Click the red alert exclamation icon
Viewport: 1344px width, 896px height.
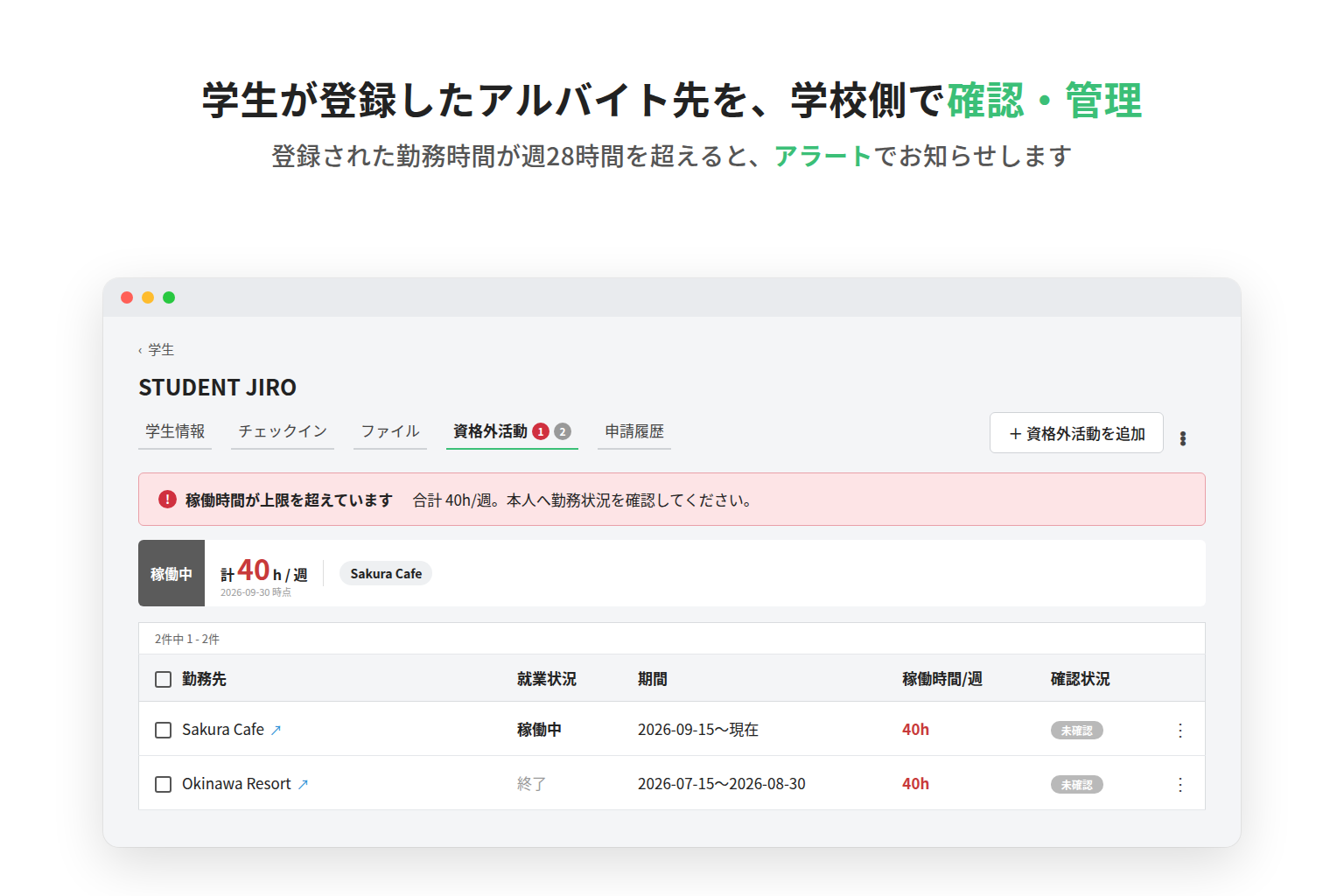(x=167, y=500)
